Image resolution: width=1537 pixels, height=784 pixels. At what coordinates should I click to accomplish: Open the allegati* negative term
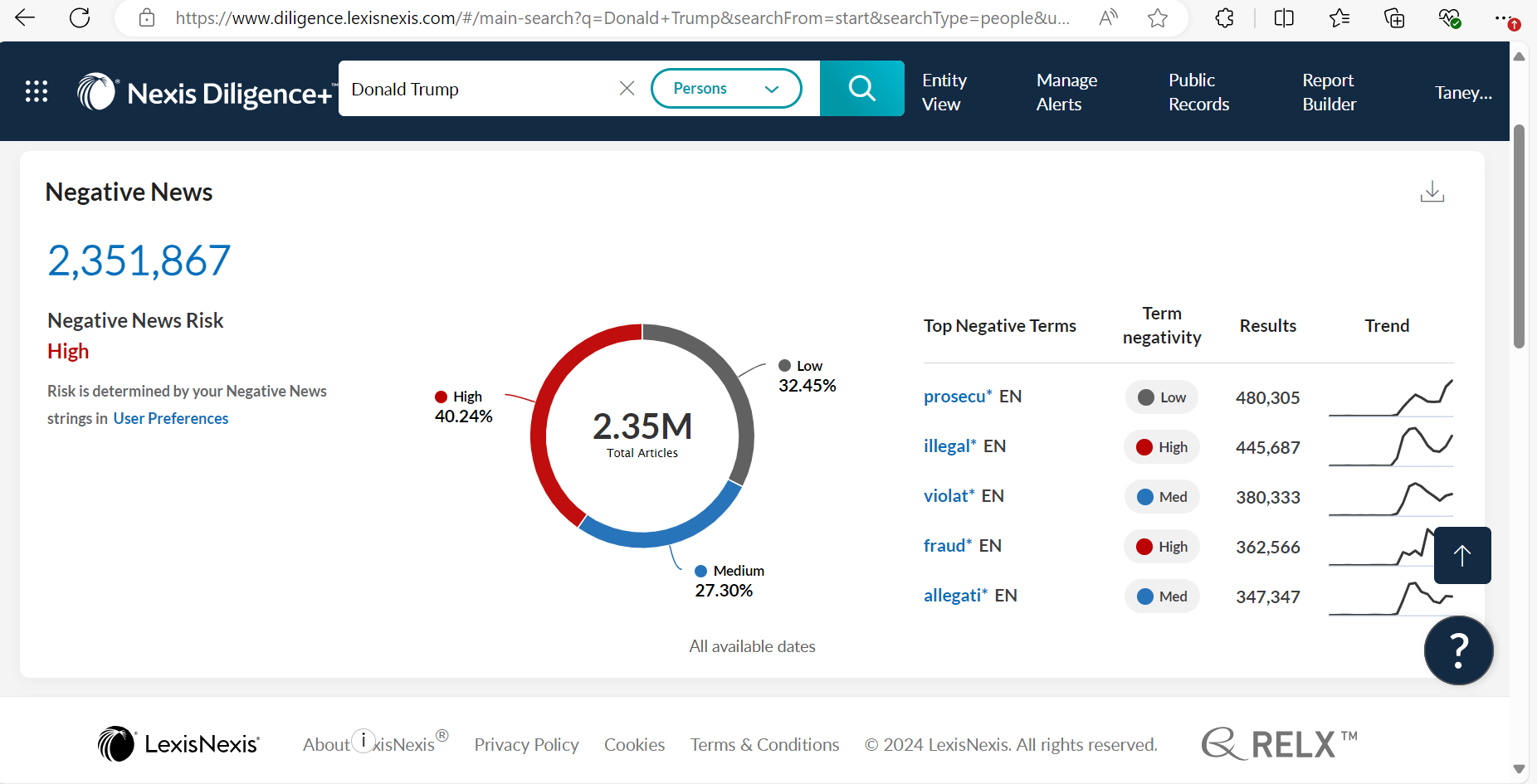pos(956,596)
